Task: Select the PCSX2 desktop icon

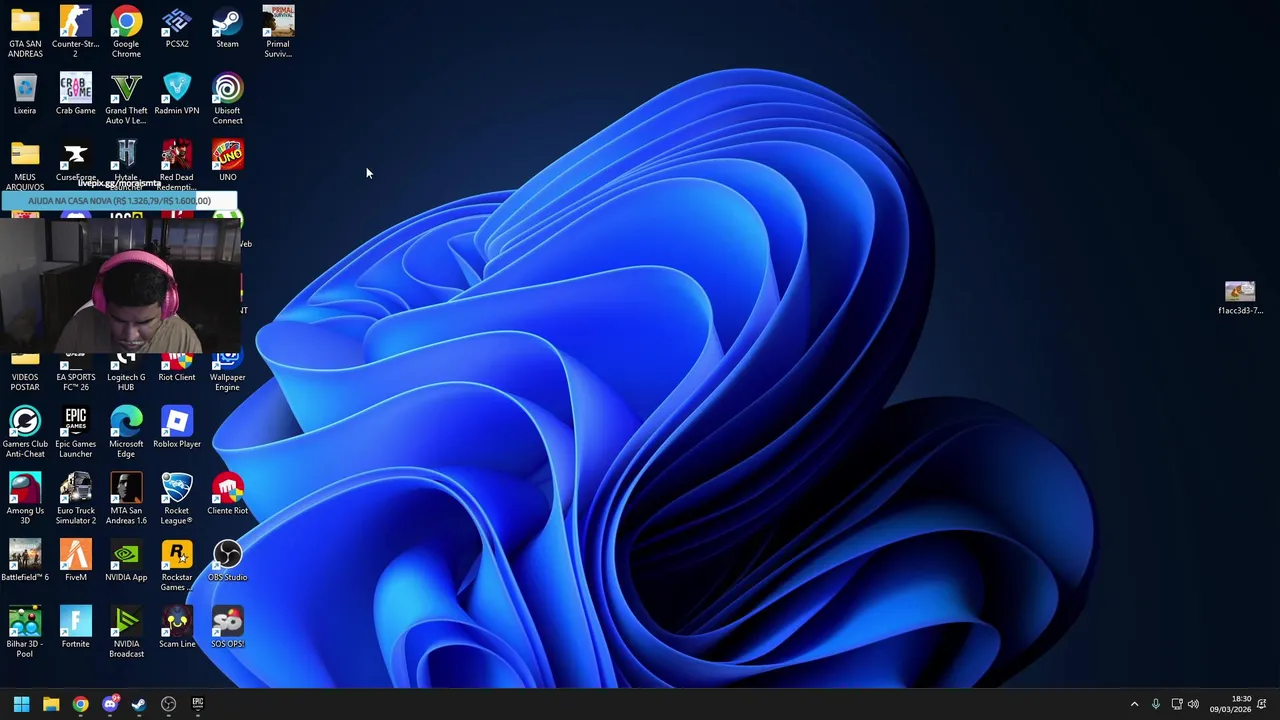Action: 177,28
